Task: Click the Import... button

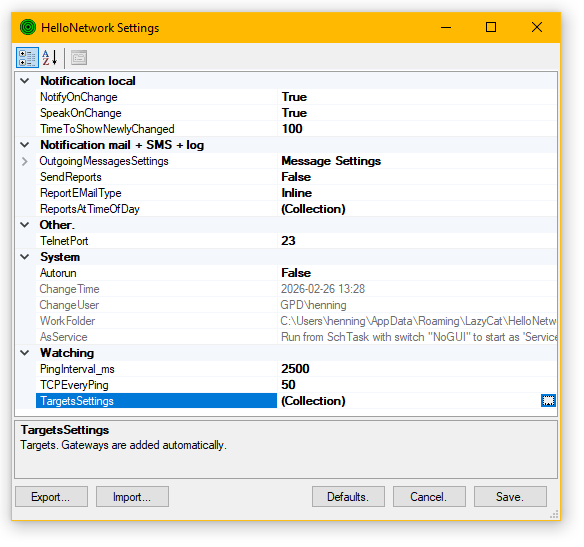Action: click(x=132, y=497)
